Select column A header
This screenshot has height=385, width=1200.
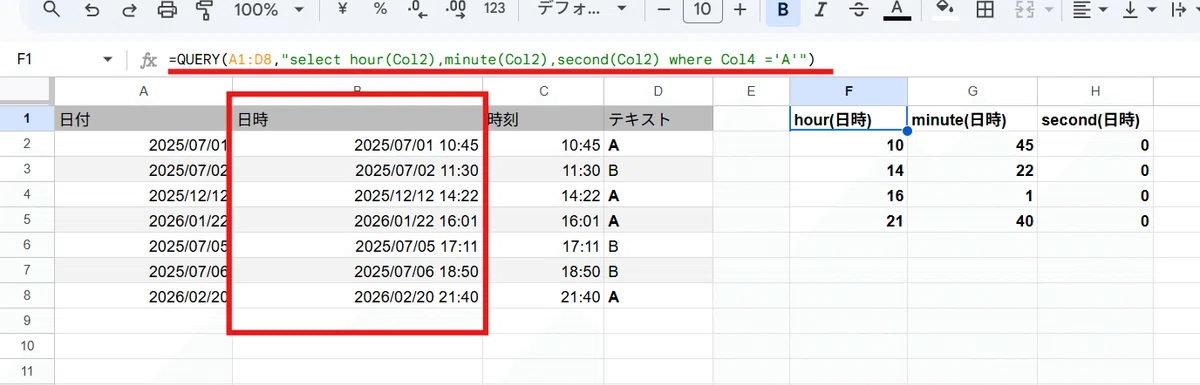click(143, 91)
